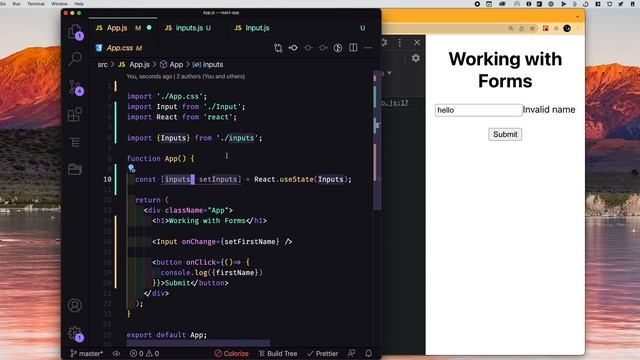Click the dimmed next change icon
Image resolution: width=640 pixels, height=360 pixels.
[323, 48]
